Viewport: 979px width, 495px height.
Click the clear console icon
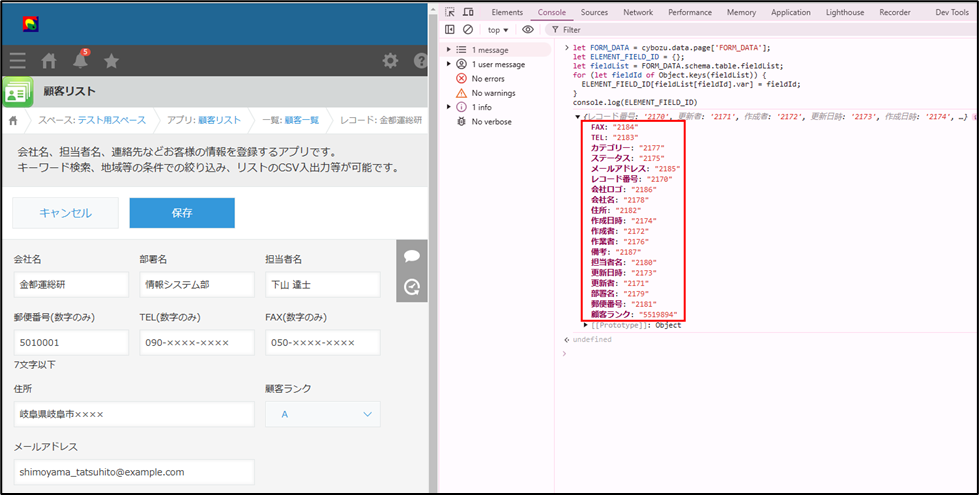click(468, 30)
